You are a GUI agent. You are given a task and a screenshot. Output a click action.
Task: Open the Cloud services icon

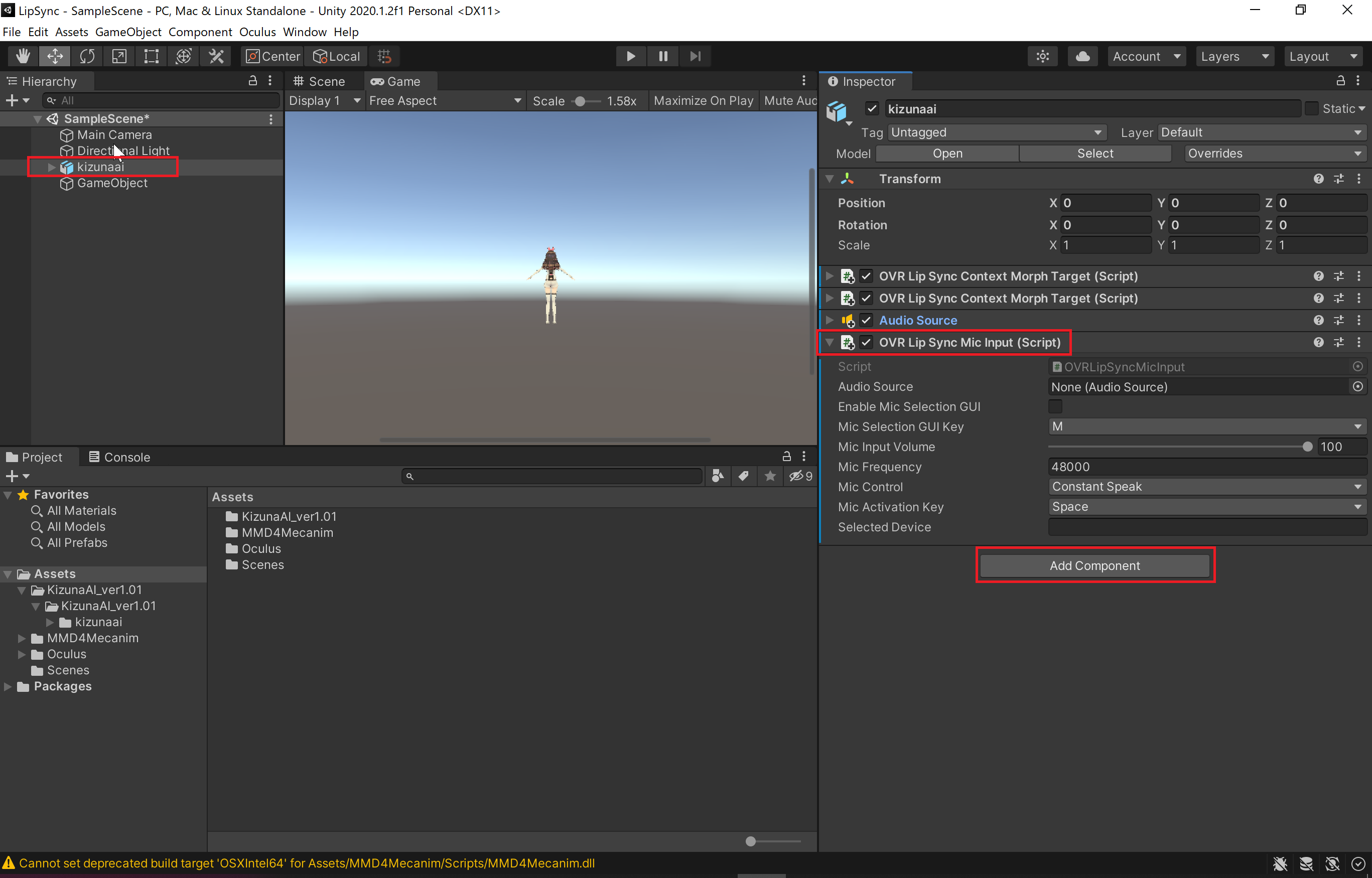[x=1082, y=56]
